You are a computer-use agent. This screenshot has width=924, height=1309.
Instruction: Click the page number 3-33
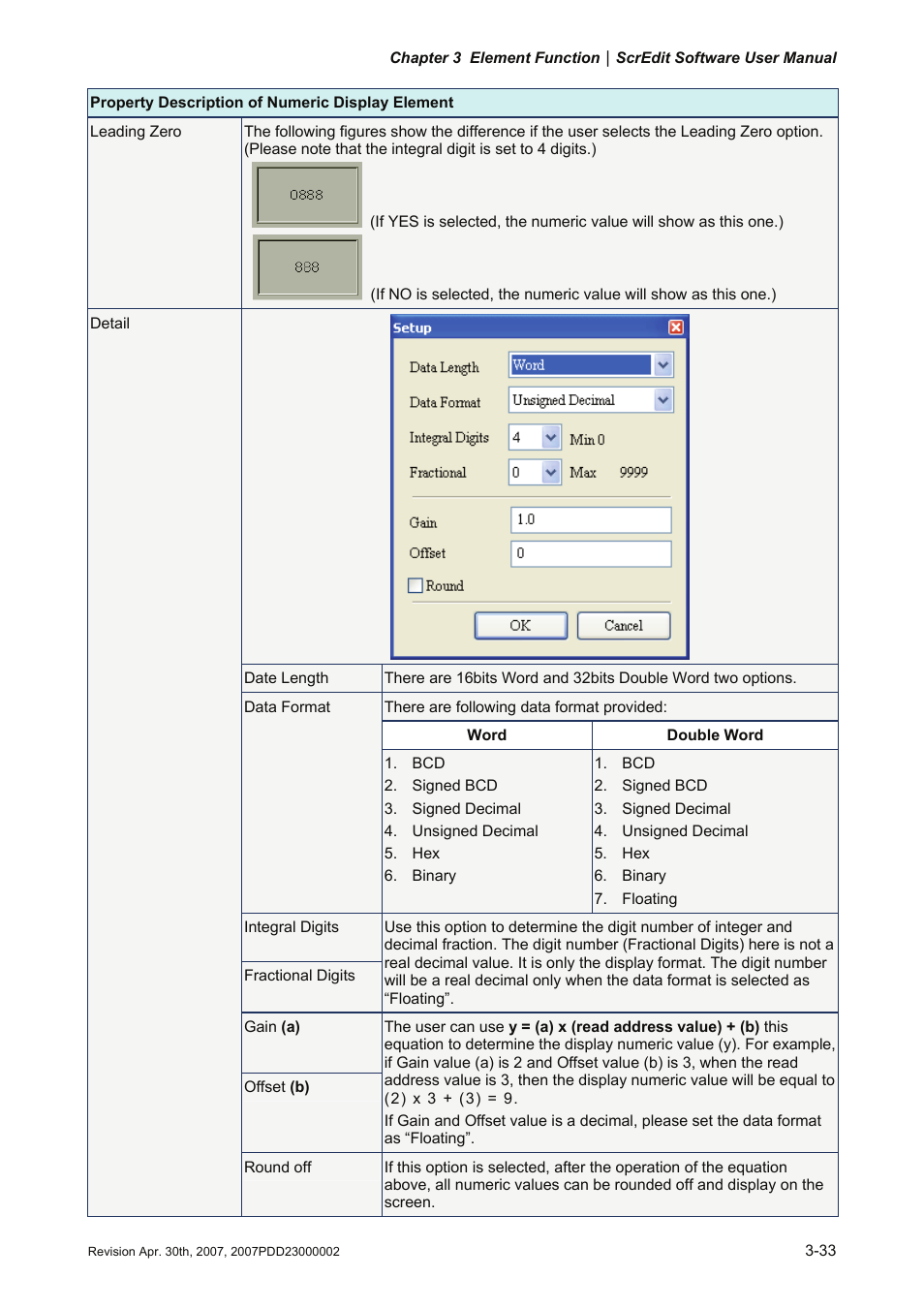point(820,1251)
